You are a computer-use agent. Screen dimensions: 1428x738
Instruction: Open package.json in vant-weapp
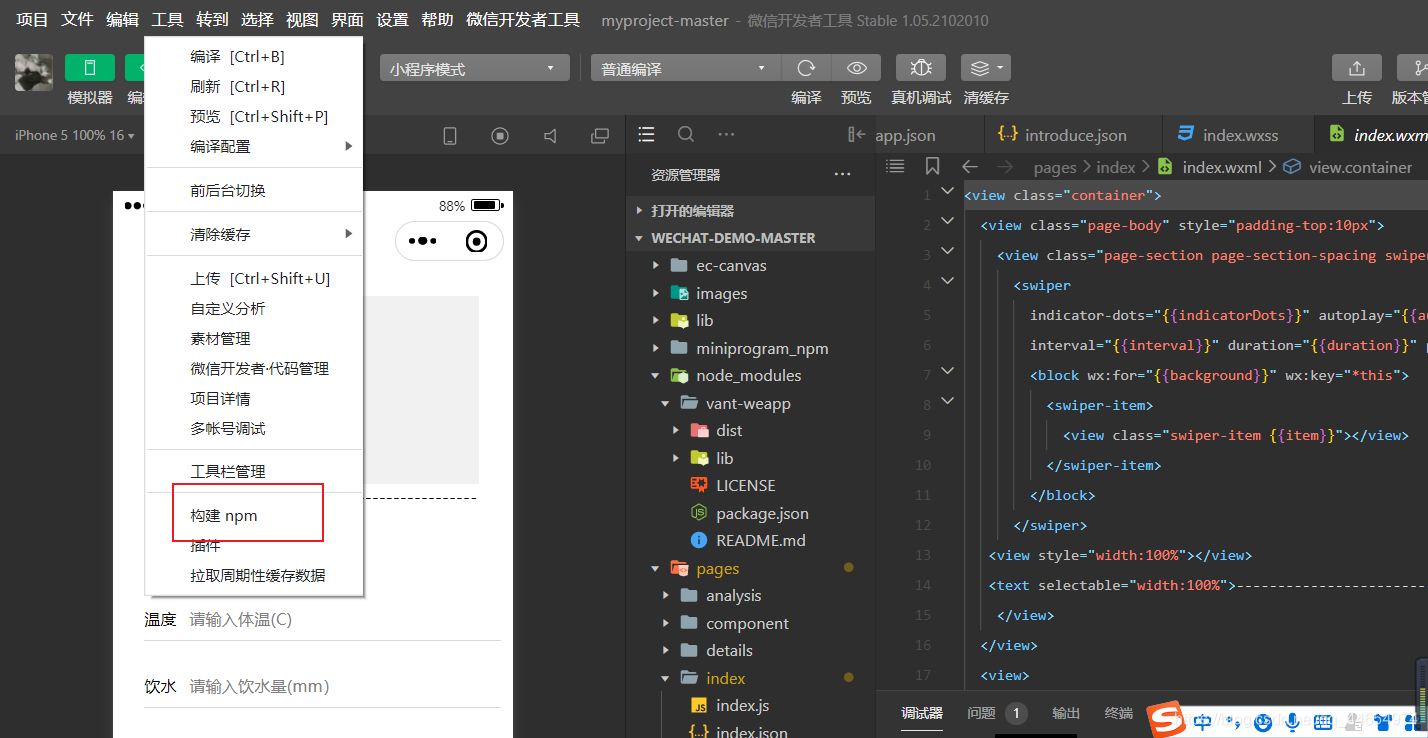tap(750, 513)
